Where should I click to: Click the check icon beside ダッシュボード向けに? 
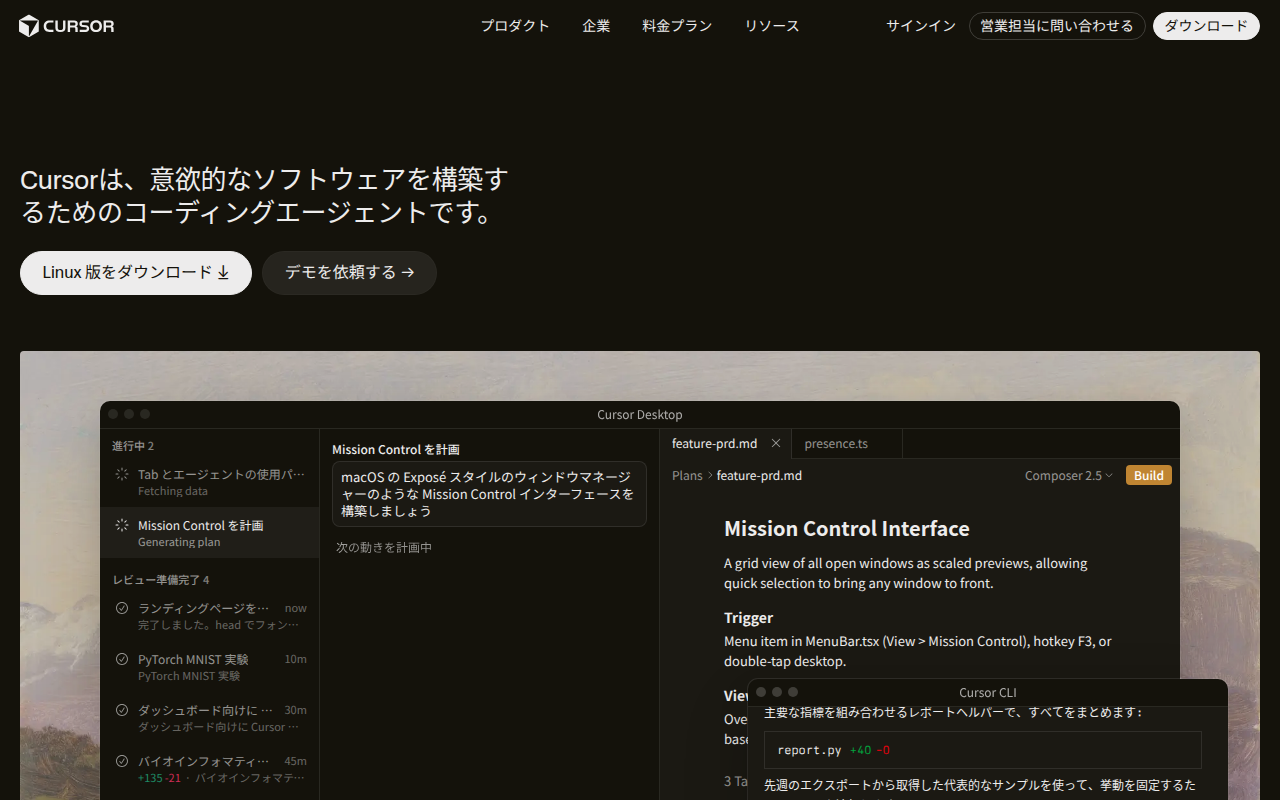click(x=122, y=710)
